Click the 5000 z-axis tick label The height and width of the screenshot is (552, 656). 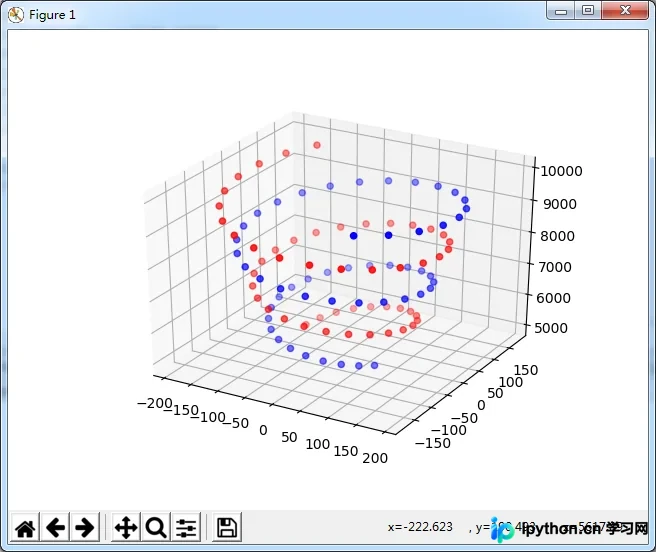point(551,328)
